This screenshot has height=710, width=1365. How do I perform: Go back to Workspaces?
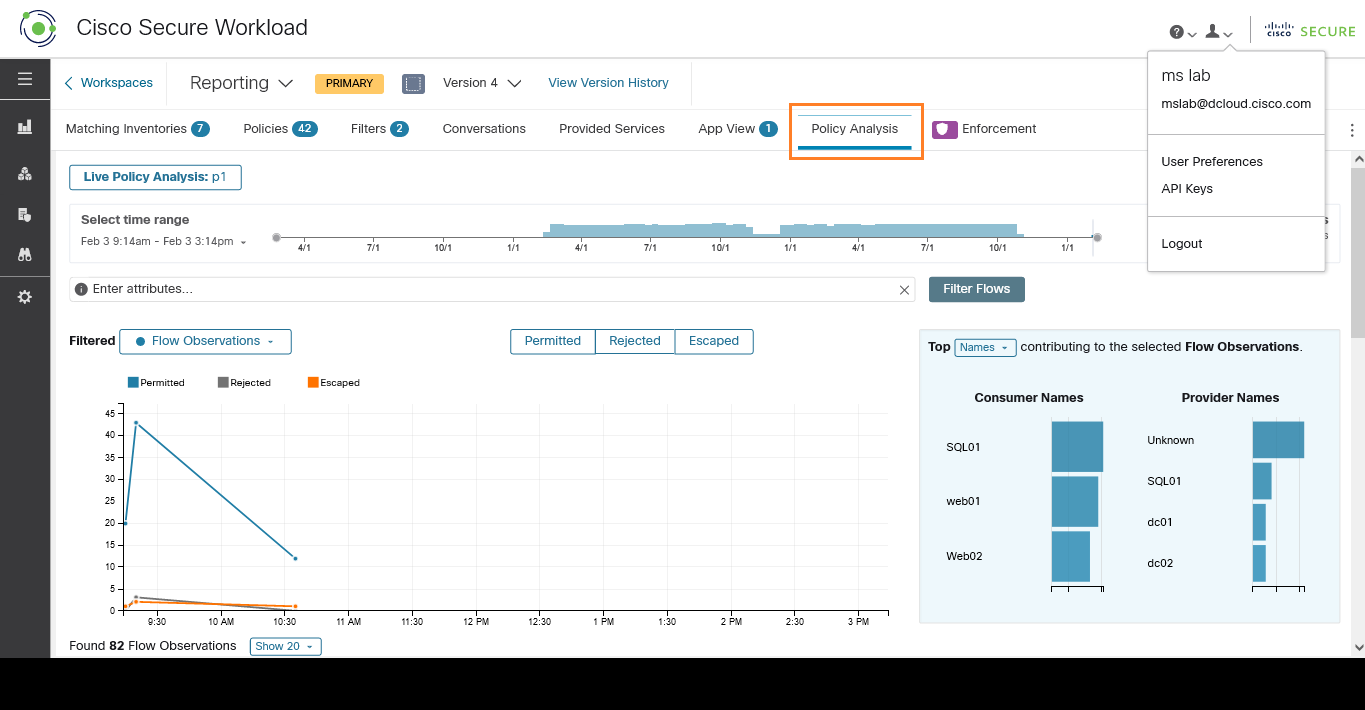coord(108,83)
